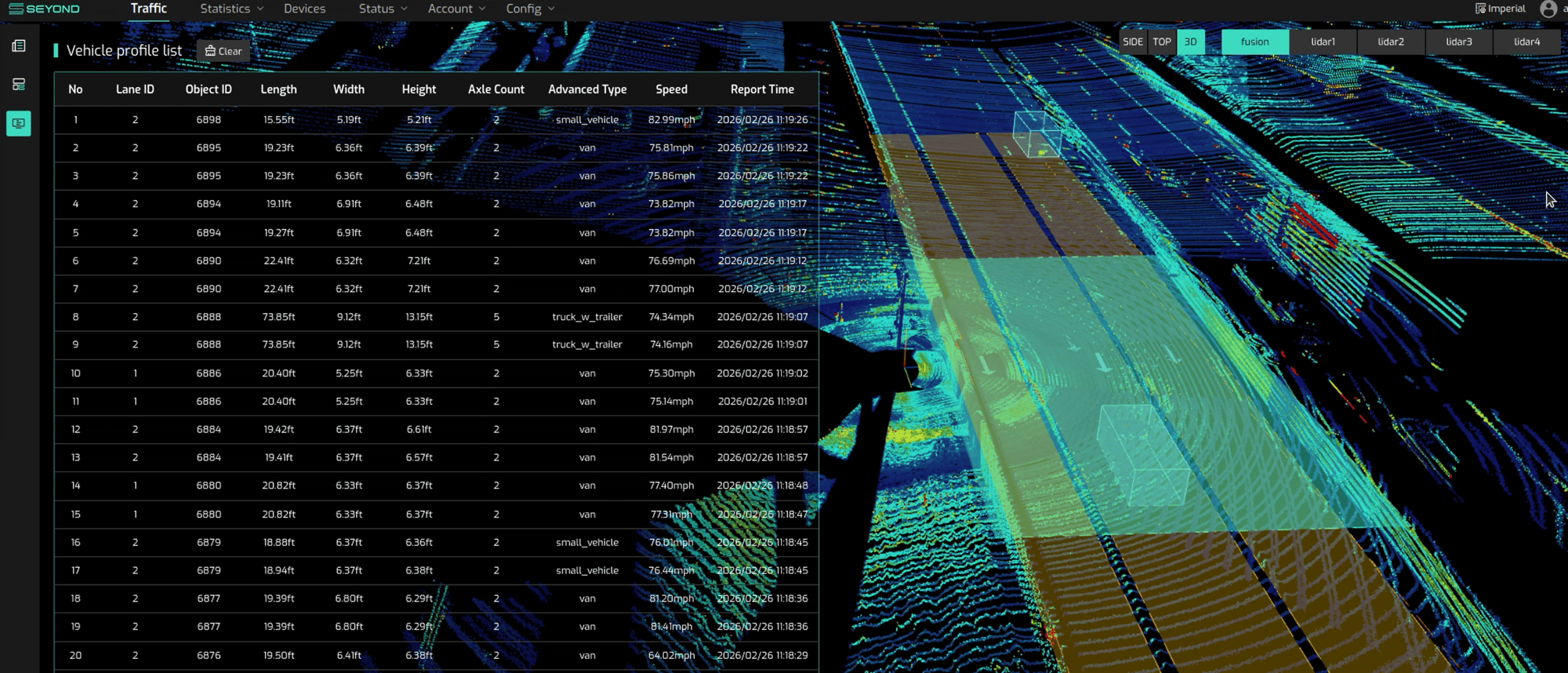Select the lidar3 source
Screen dimensions: 1568x673
click(1459, 42)
